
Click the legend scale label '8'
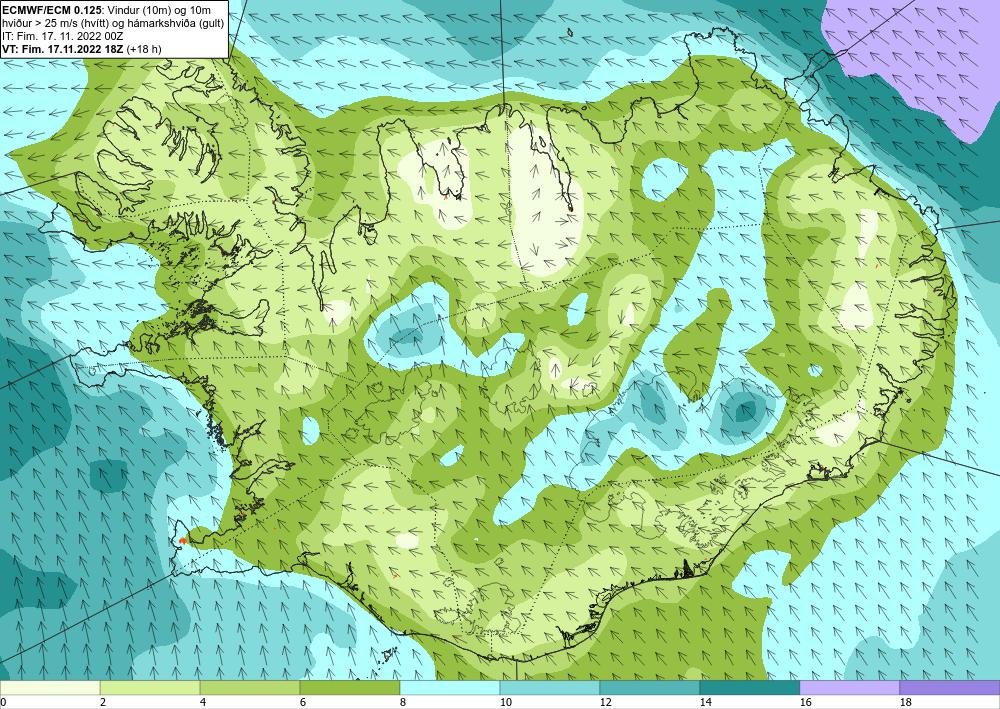point(402,702)
